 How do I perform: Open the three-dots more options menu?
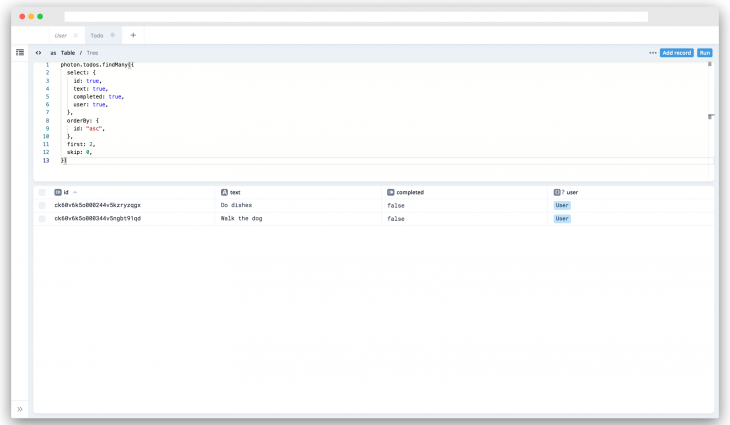[x=653, y=52]
